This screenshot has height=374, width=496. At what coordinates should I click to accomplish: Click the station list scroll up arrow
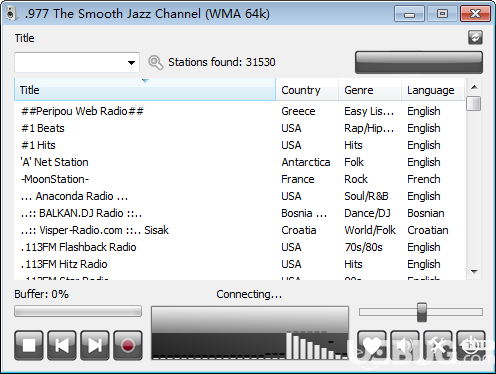(x=474, y=87)
